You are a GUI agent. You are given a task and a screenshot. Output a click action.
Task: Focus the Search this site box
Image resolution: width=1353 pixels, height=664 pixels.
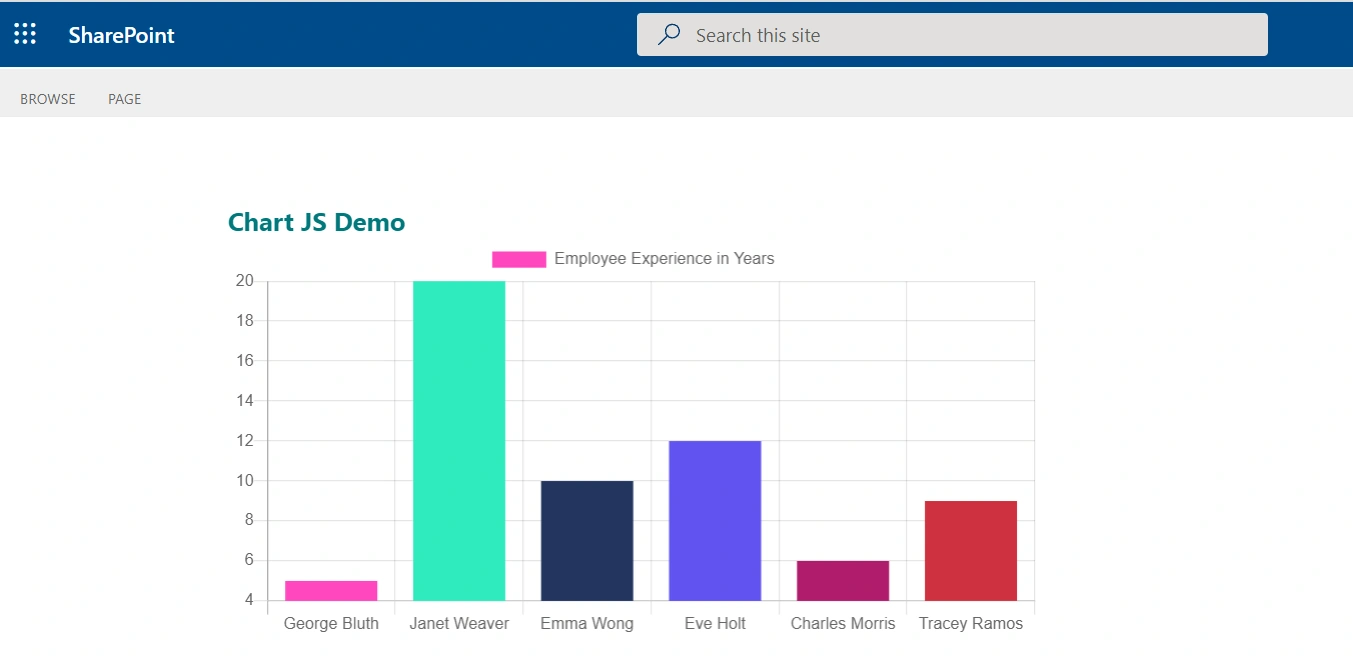tap(952, 35)
